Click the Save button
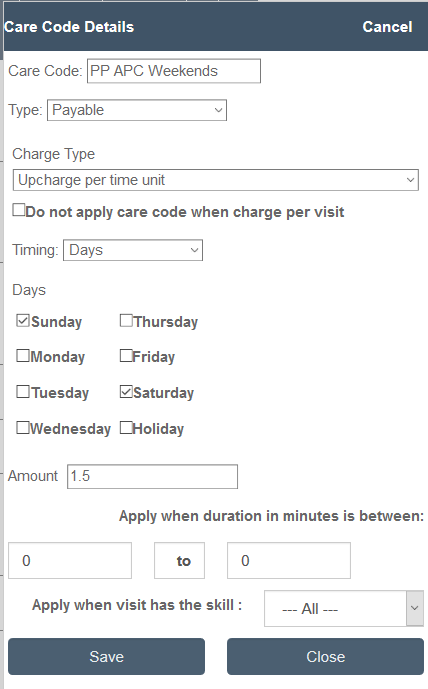Screen dimensions: 428x689 [106, 656]
